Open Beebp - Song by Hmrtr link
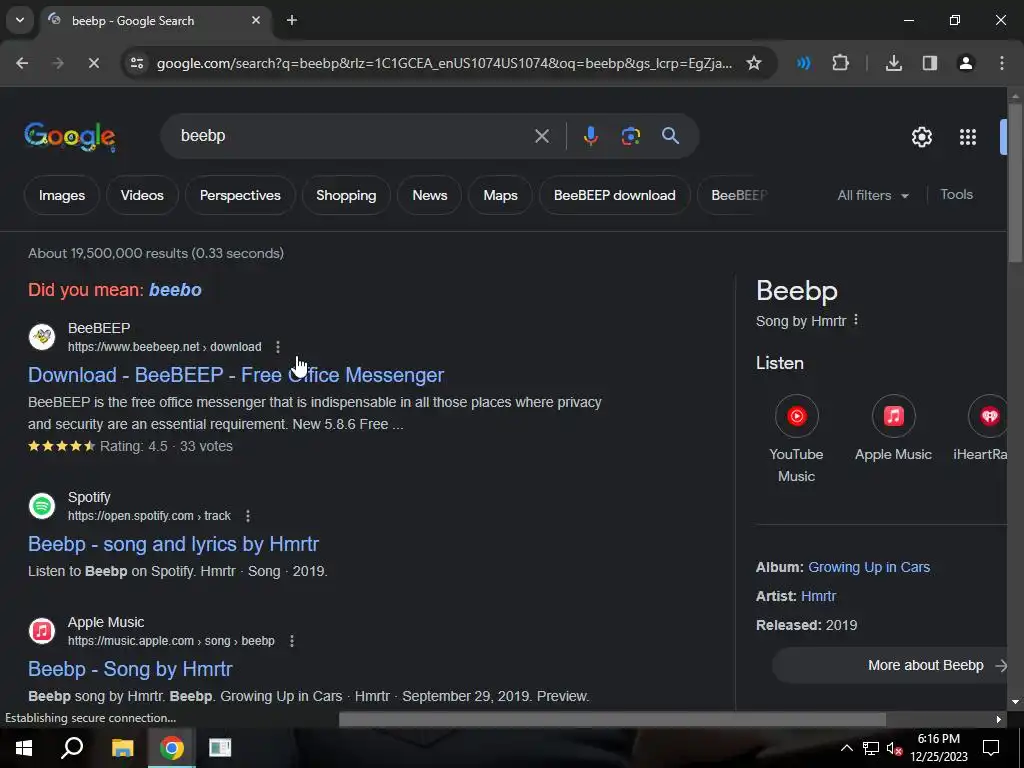This screenshot has height=768, width=1024. [x=130, y=669]
